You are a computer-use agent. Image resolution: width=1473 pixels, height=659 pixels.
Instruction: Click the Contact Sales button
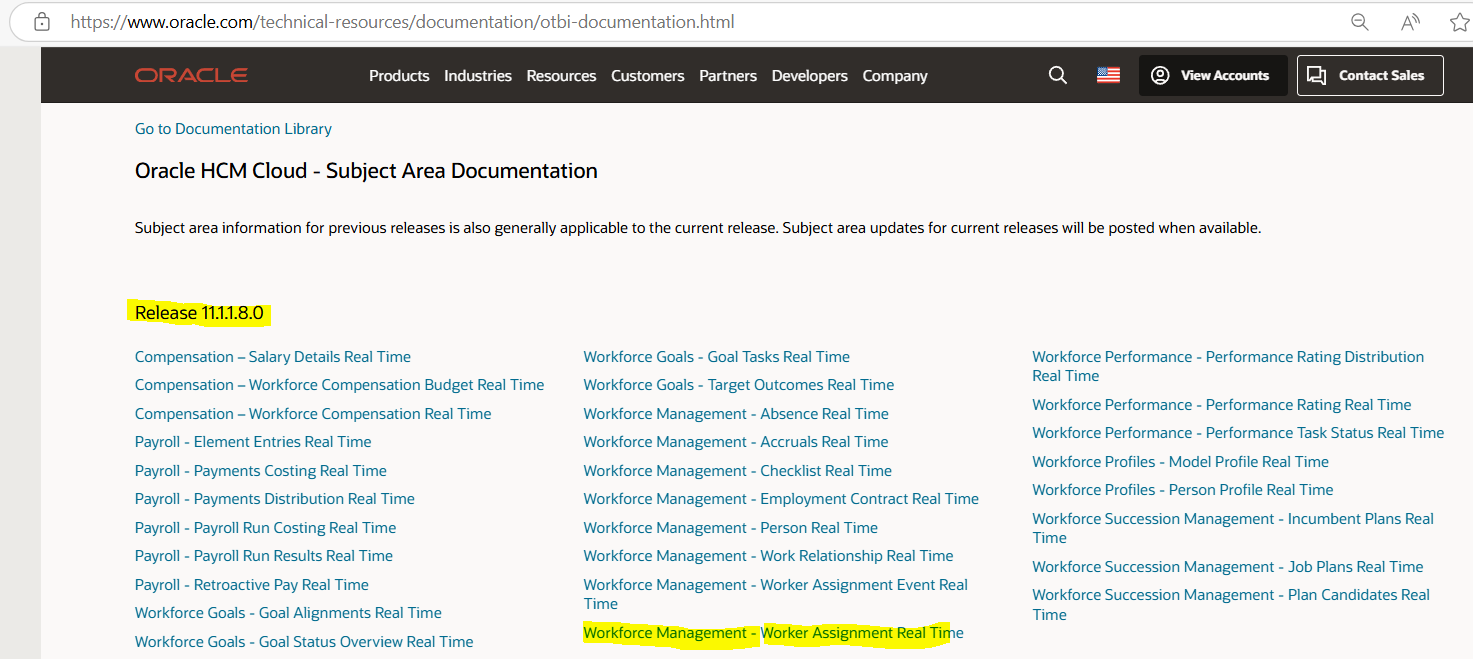[x=1370, y=75]
